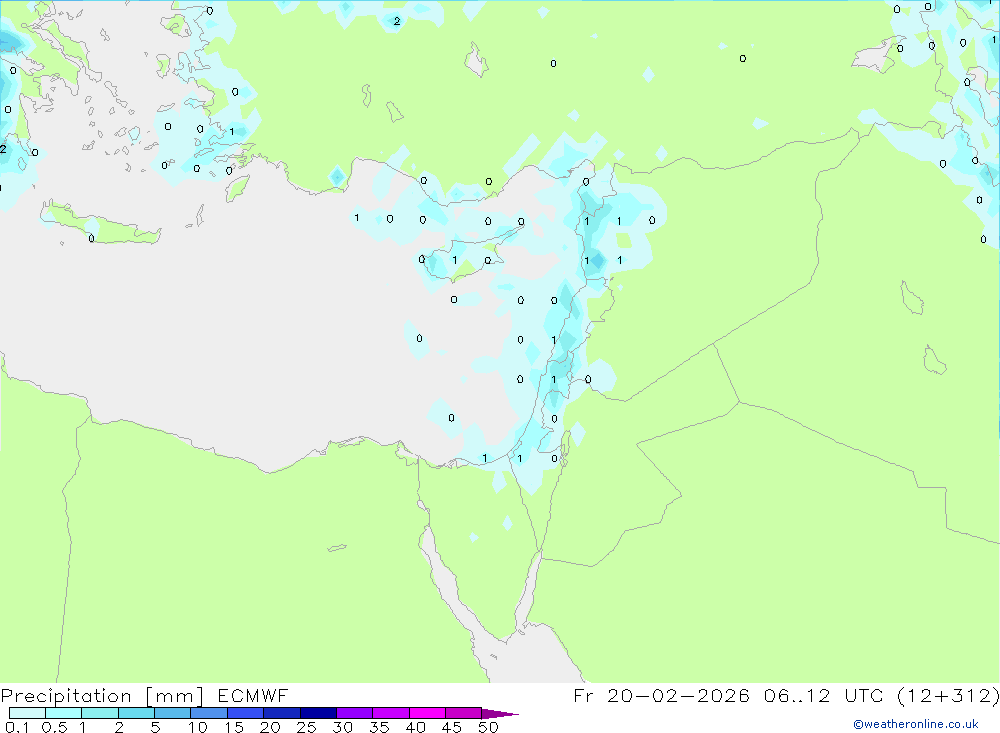Image resolution: width=1000 pixels, height=733 pixels.
Task: Click the (12+312) forecast step label
Action: (947, 695)
